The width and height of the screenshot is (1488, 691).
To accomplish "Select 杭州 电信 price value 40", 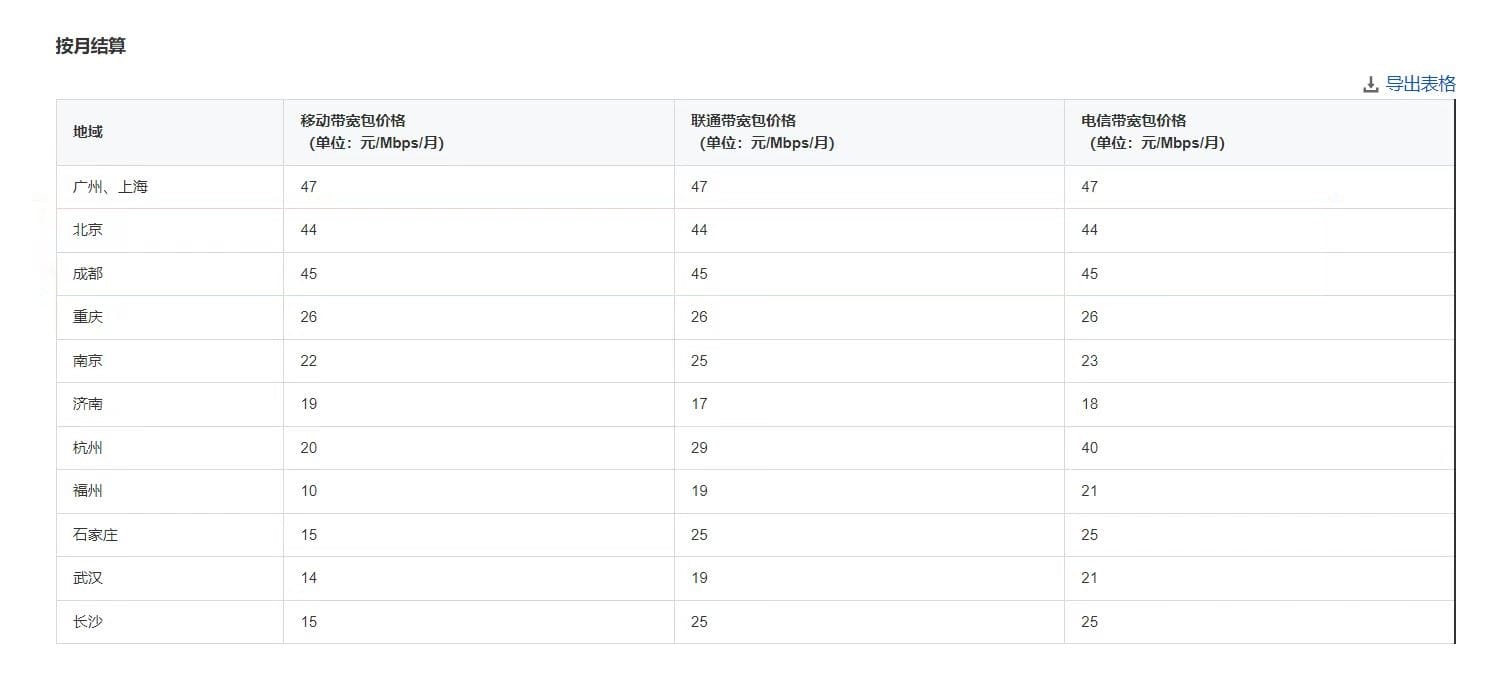I will [x=1089, y=448].
